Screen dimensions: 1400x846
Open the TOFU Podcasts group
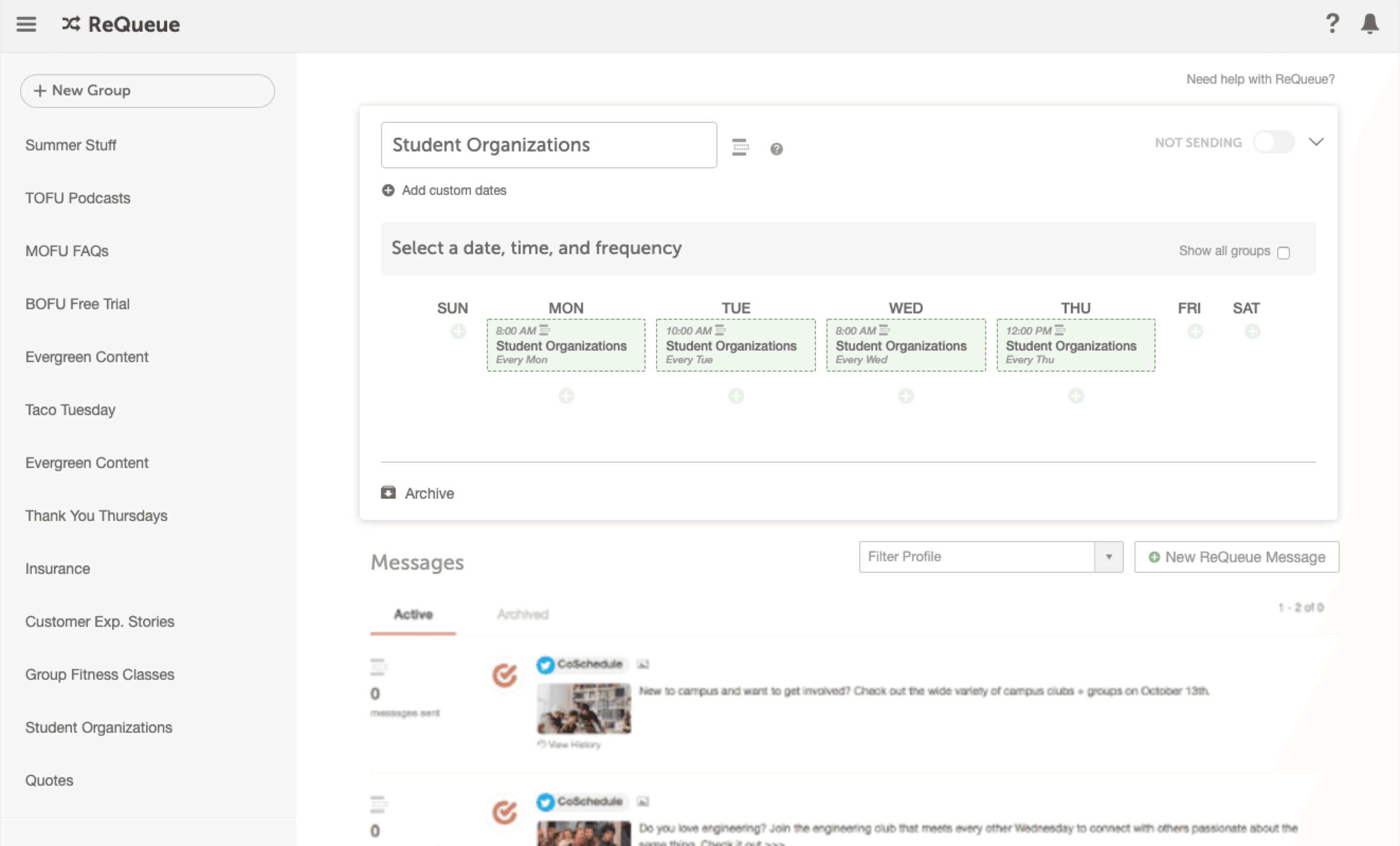(78, 198)
